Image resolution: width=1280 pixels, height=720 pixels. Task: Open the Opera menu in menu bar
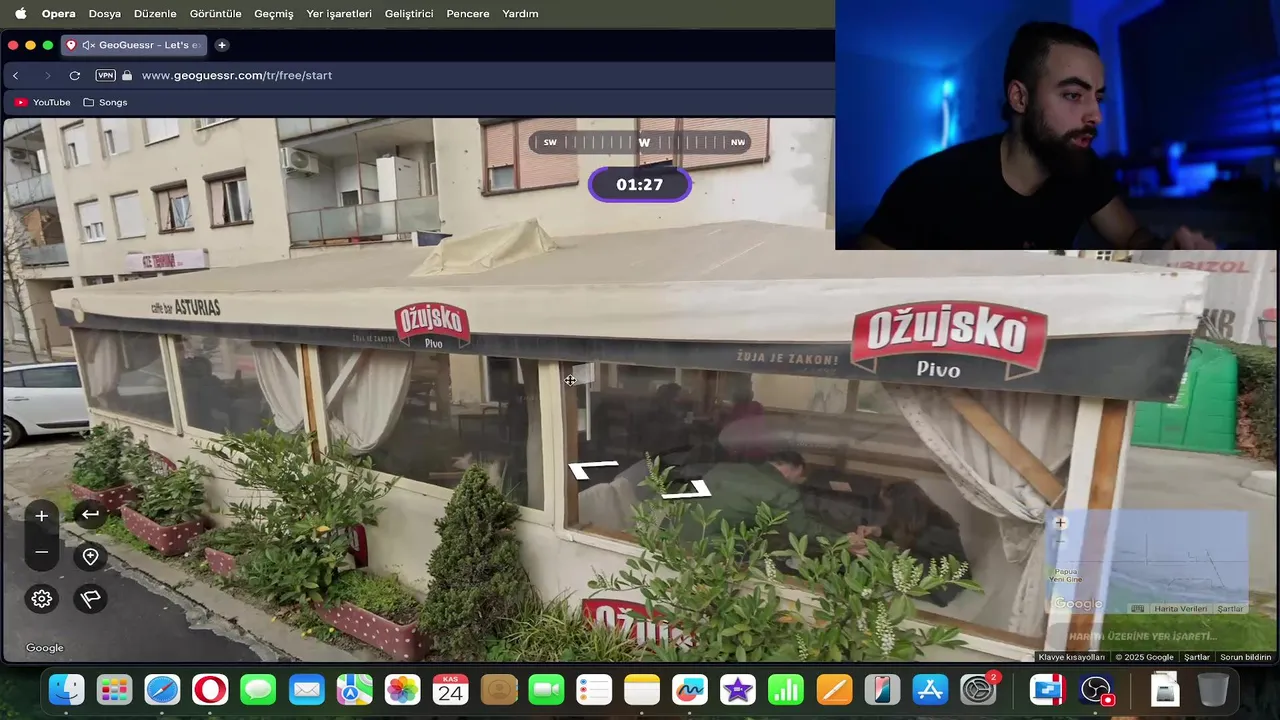coord(58,14)
